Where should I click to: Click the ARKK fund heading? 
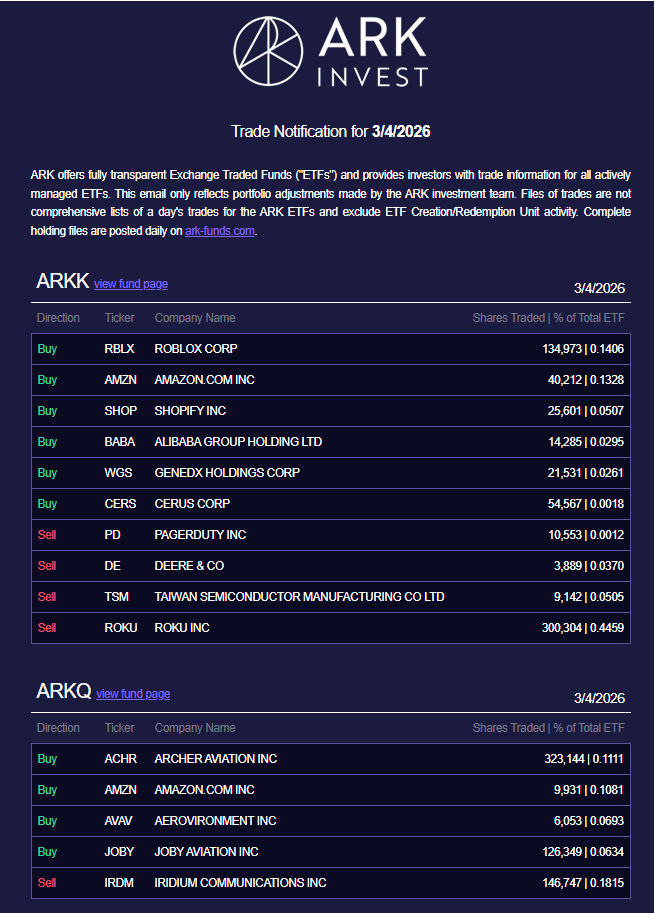click(62, 281)
